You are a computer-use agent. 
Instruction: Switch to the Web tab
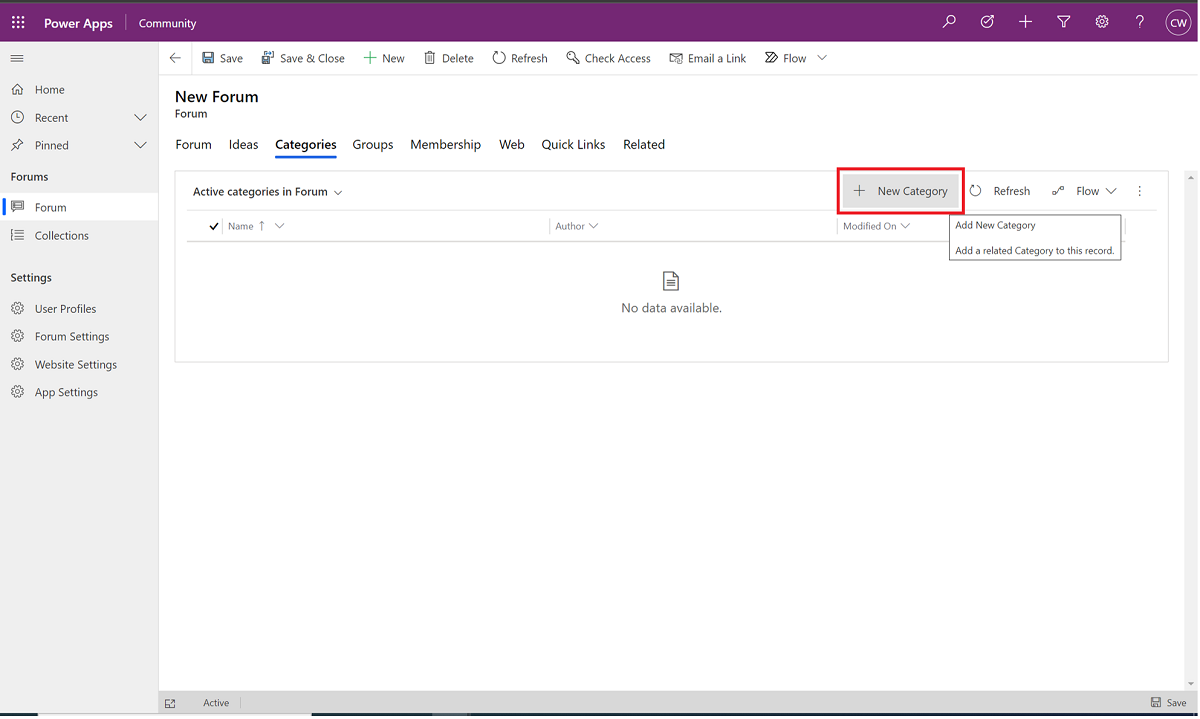coord(511,144)
